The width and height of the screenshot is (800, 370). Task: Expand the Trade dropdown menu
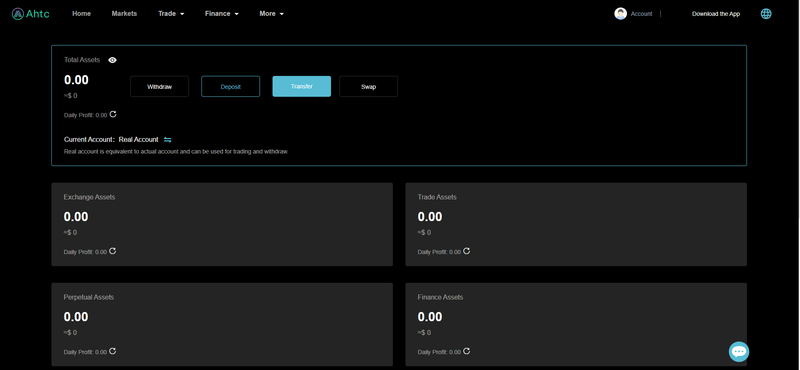pyautogui.click(x=171, y=14)
